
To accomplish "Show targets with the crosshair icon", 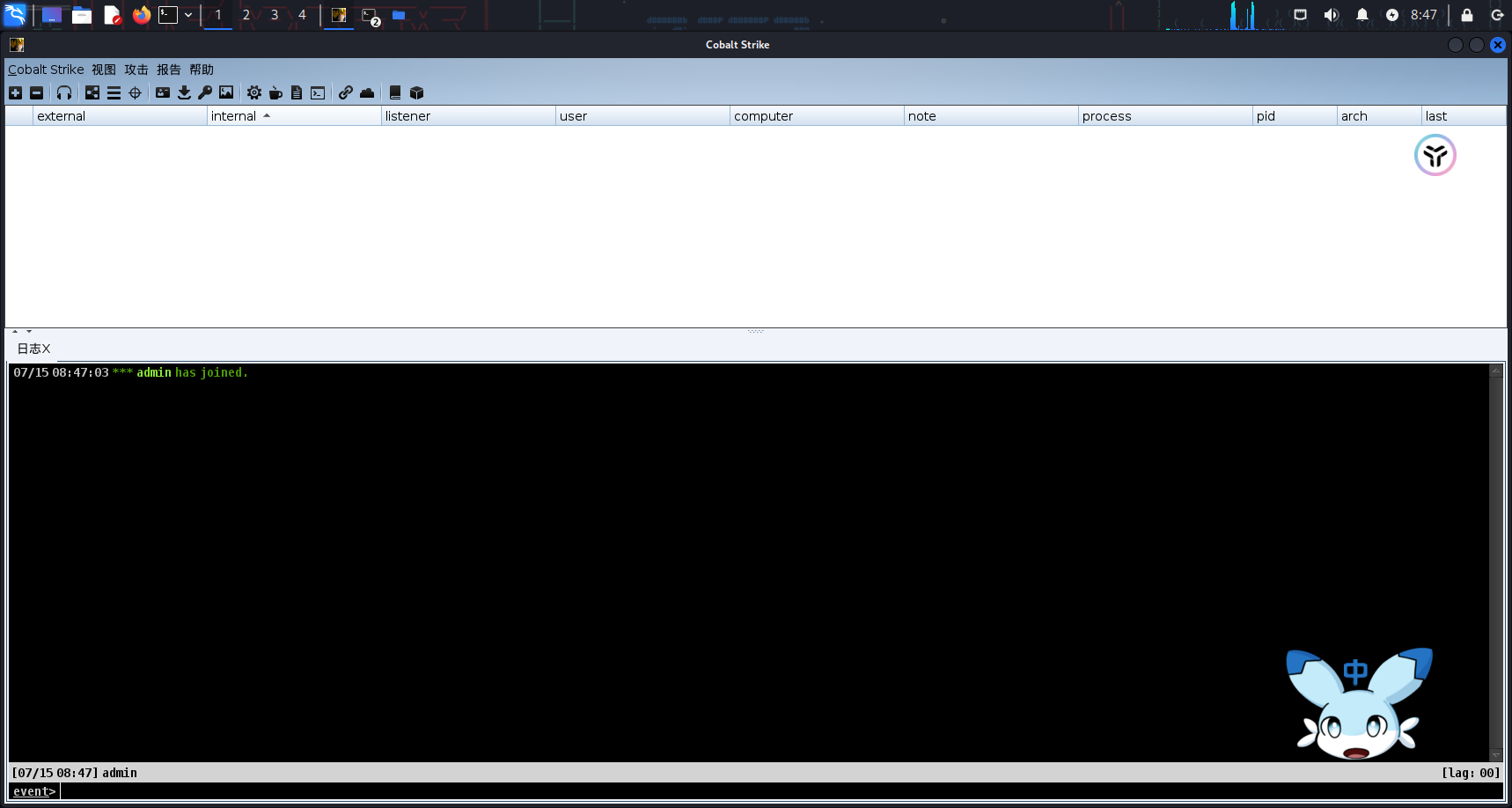I will 135,92.
